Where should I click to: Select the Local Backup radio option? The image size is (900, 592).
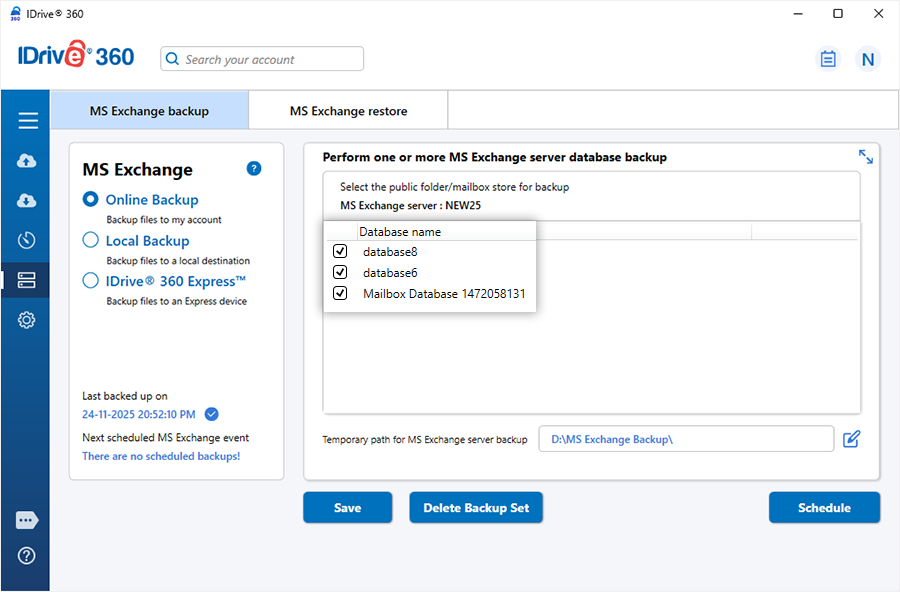[91, 240]
